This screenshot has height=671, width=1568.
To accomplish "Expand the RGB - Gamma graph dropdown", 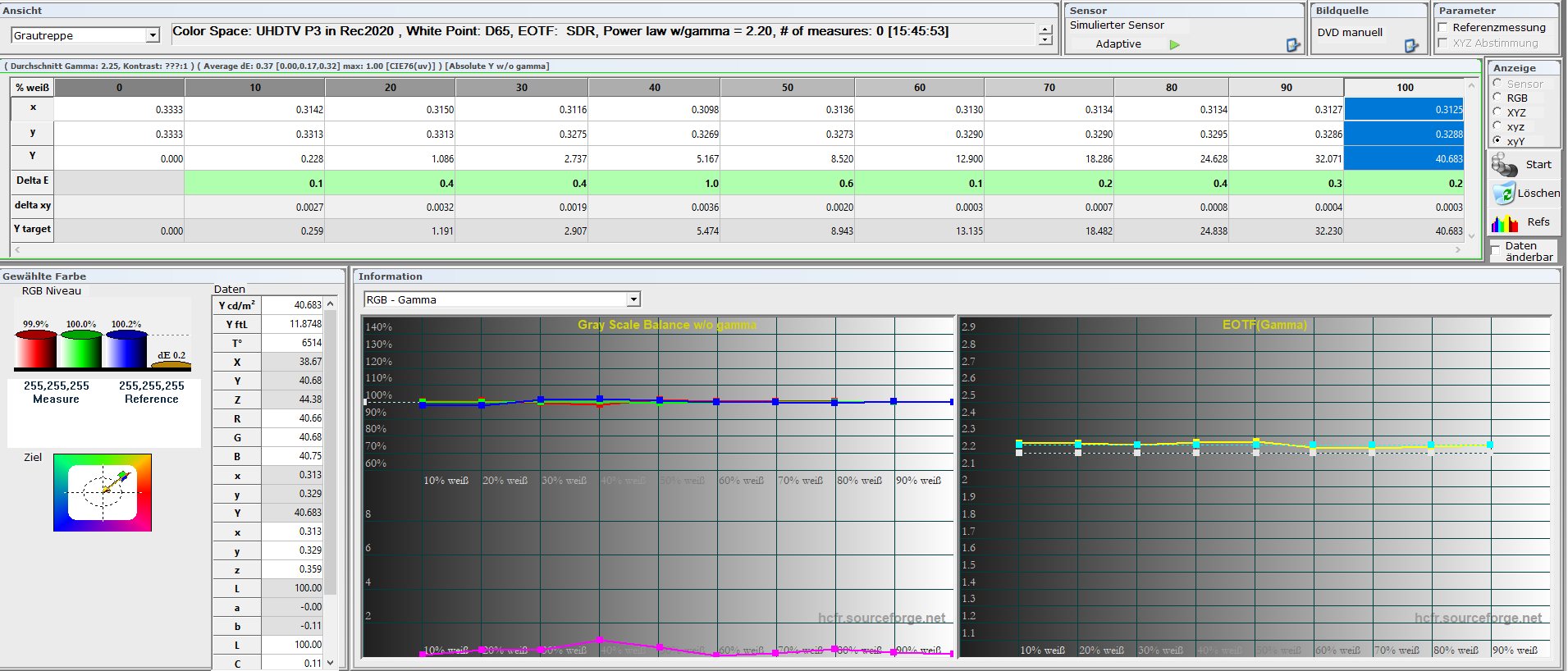I will coord(633,299).
